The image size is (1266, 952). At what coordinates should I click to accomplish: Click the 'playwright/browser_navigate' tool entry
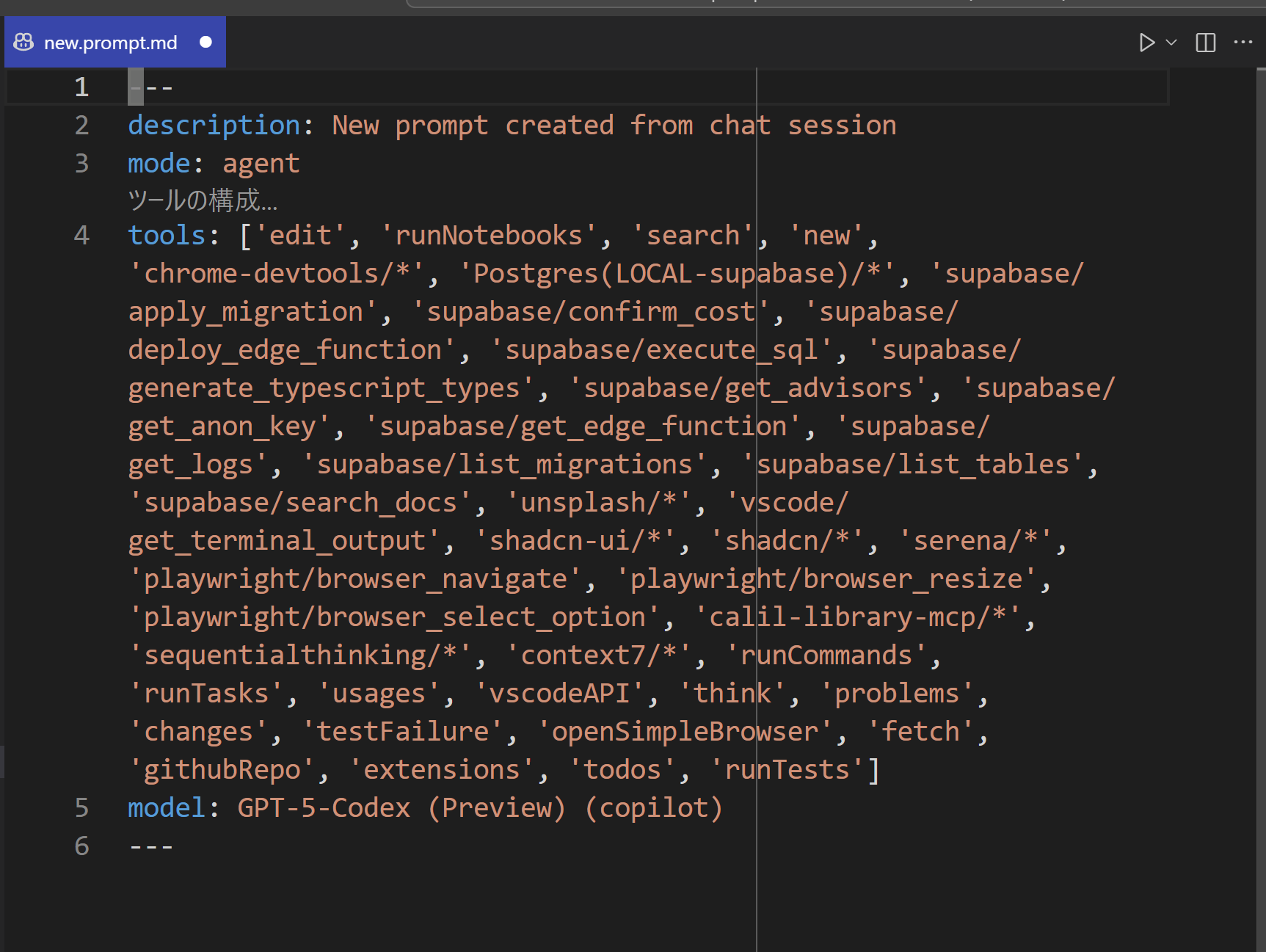355,579
